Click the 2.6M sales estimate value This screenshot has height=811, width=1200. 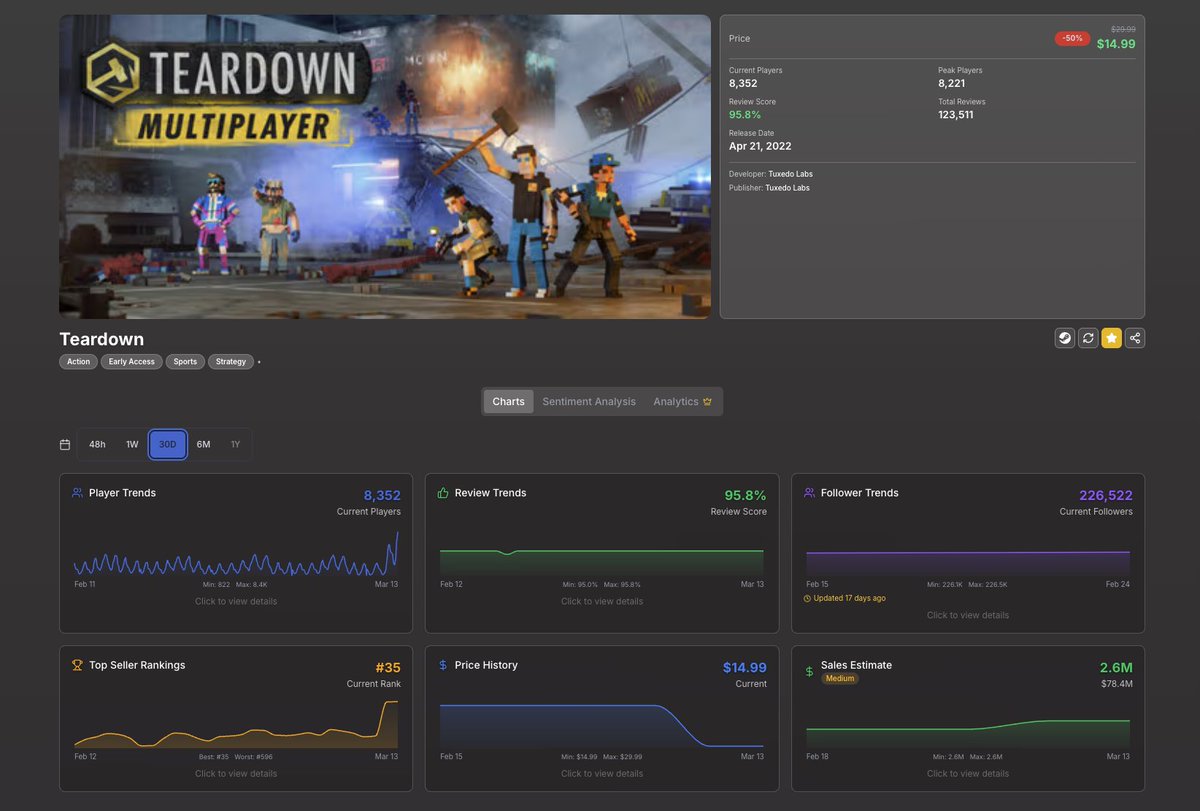click(x=1115, y=667)
